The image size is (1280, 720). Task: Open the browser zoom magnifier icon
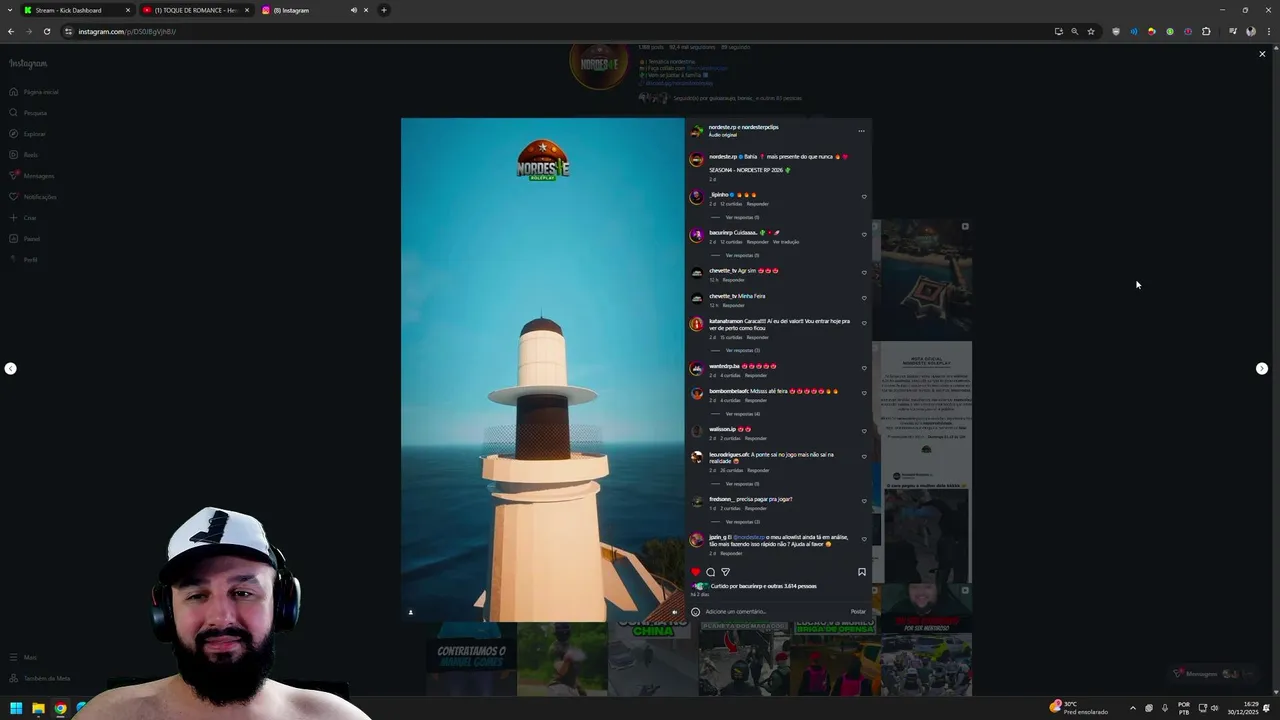1075,31
